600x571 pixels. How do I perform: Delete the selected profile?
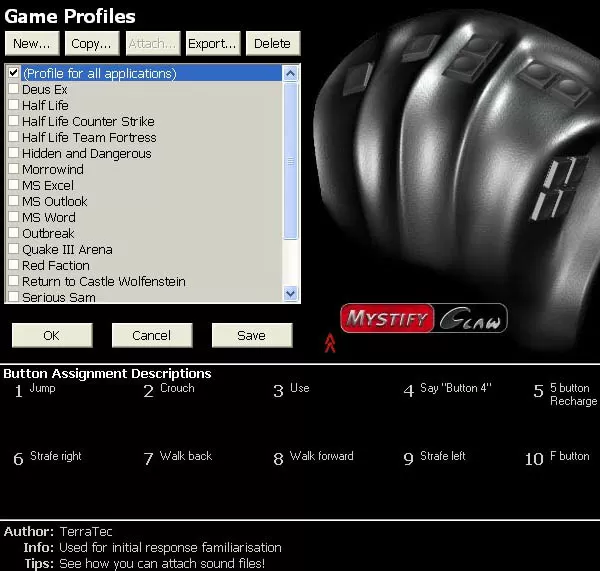[x=273, y=44]
